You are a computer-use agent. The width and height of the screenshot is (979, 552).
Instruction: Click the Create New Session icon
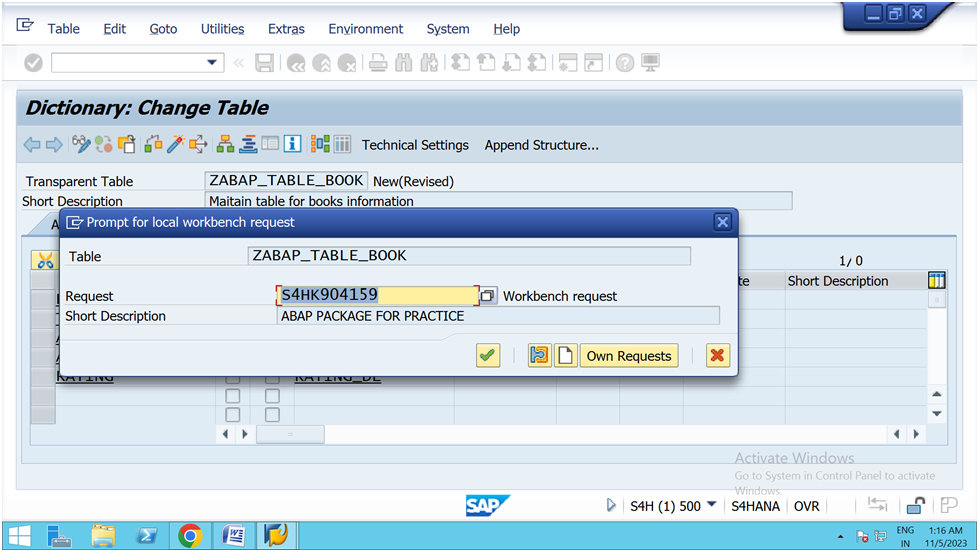pos(568,63)
